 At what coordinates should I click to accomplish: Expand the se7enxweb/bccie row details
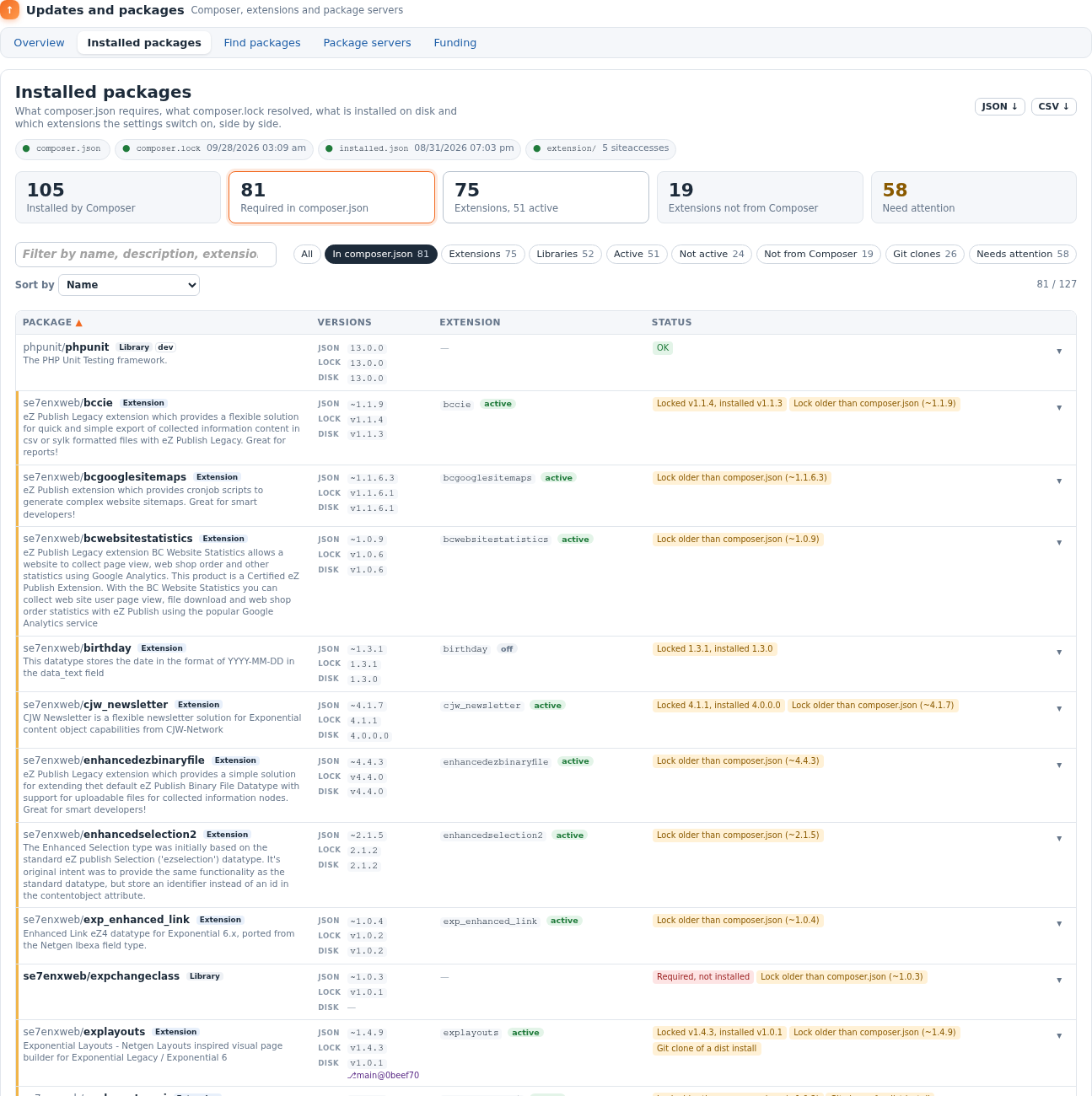(1059, 408)
